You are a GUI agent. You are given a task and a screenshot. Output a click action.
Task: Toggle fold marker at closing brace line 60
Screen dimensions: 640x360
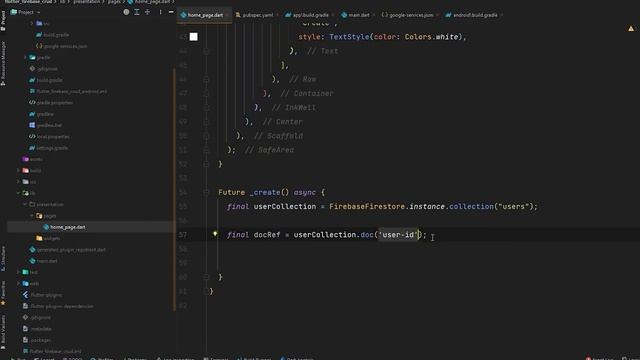tap(207, 277)
